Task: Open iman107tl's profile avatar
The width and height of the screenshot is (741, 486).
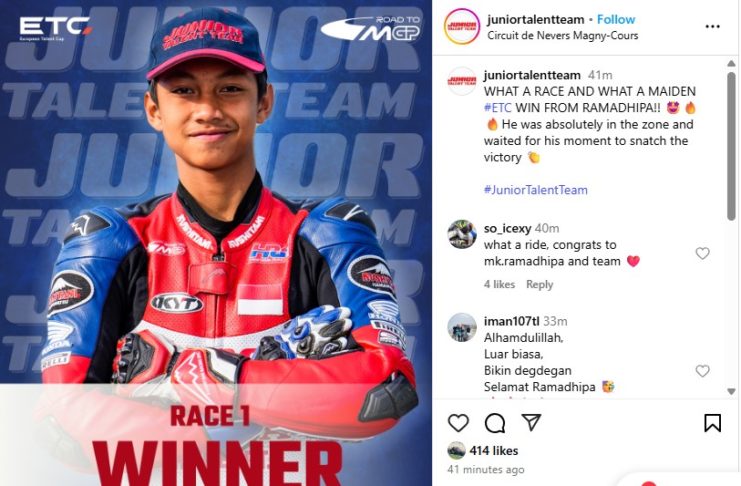Action: pyautogui.click(x=462, y=327)
